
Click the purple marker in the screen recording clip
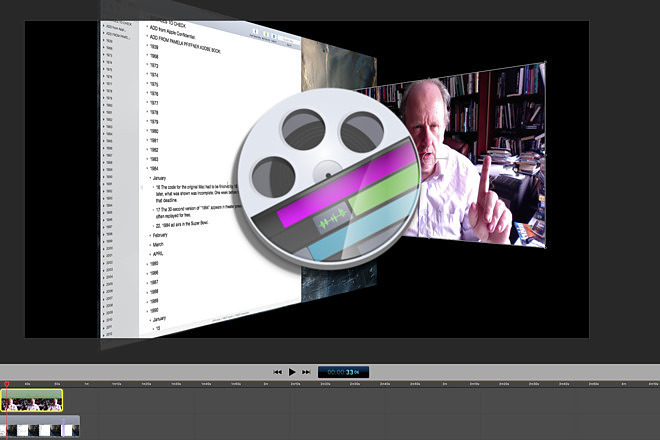[63, 427]
